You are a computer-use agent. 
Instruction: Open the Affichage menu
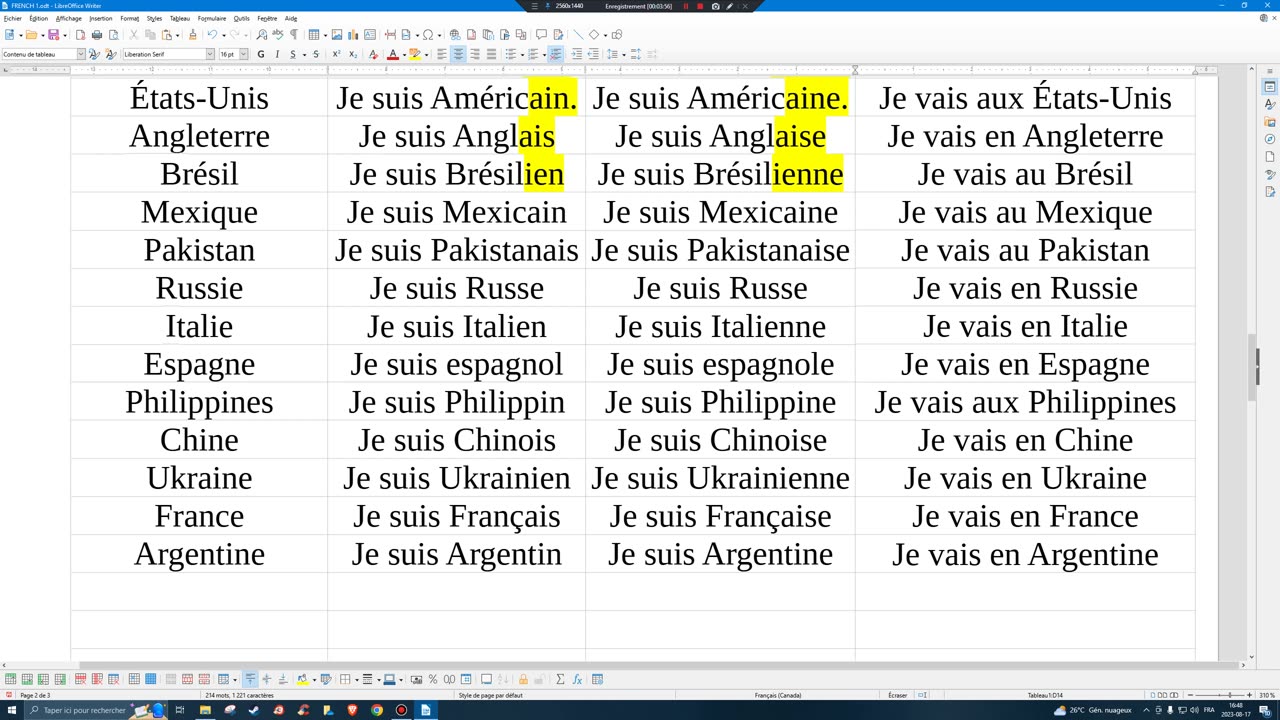pyautogui.click(x=68, y=18)
